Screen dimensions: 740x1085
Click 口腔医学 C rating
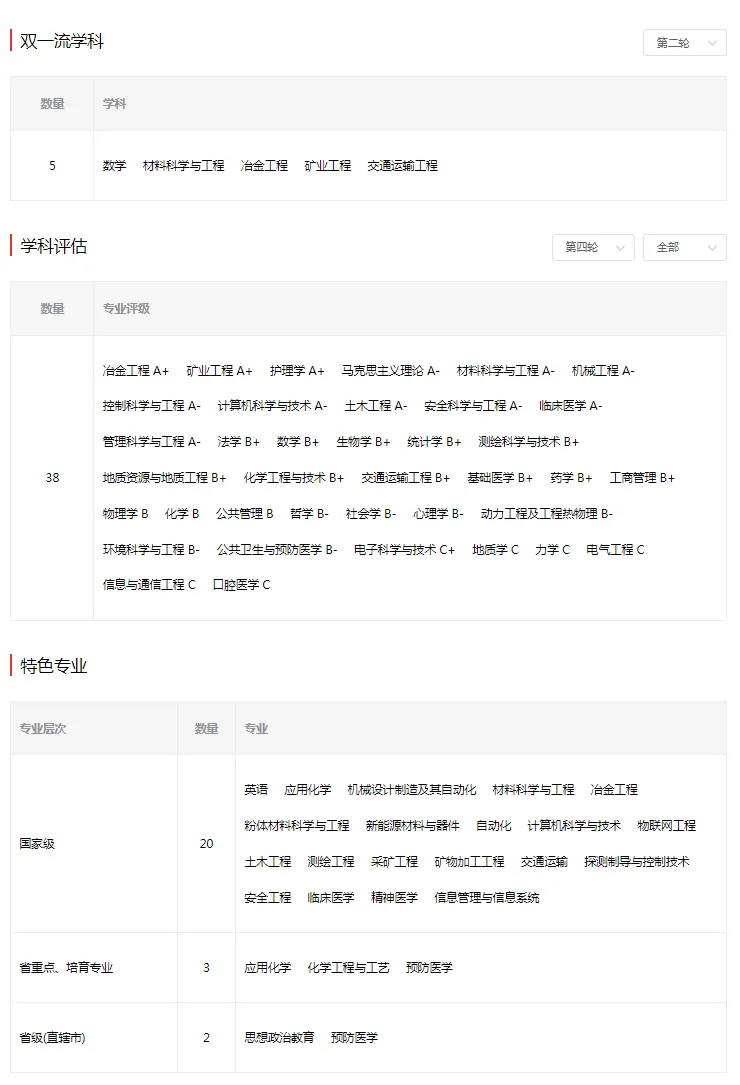coord(242,585)
